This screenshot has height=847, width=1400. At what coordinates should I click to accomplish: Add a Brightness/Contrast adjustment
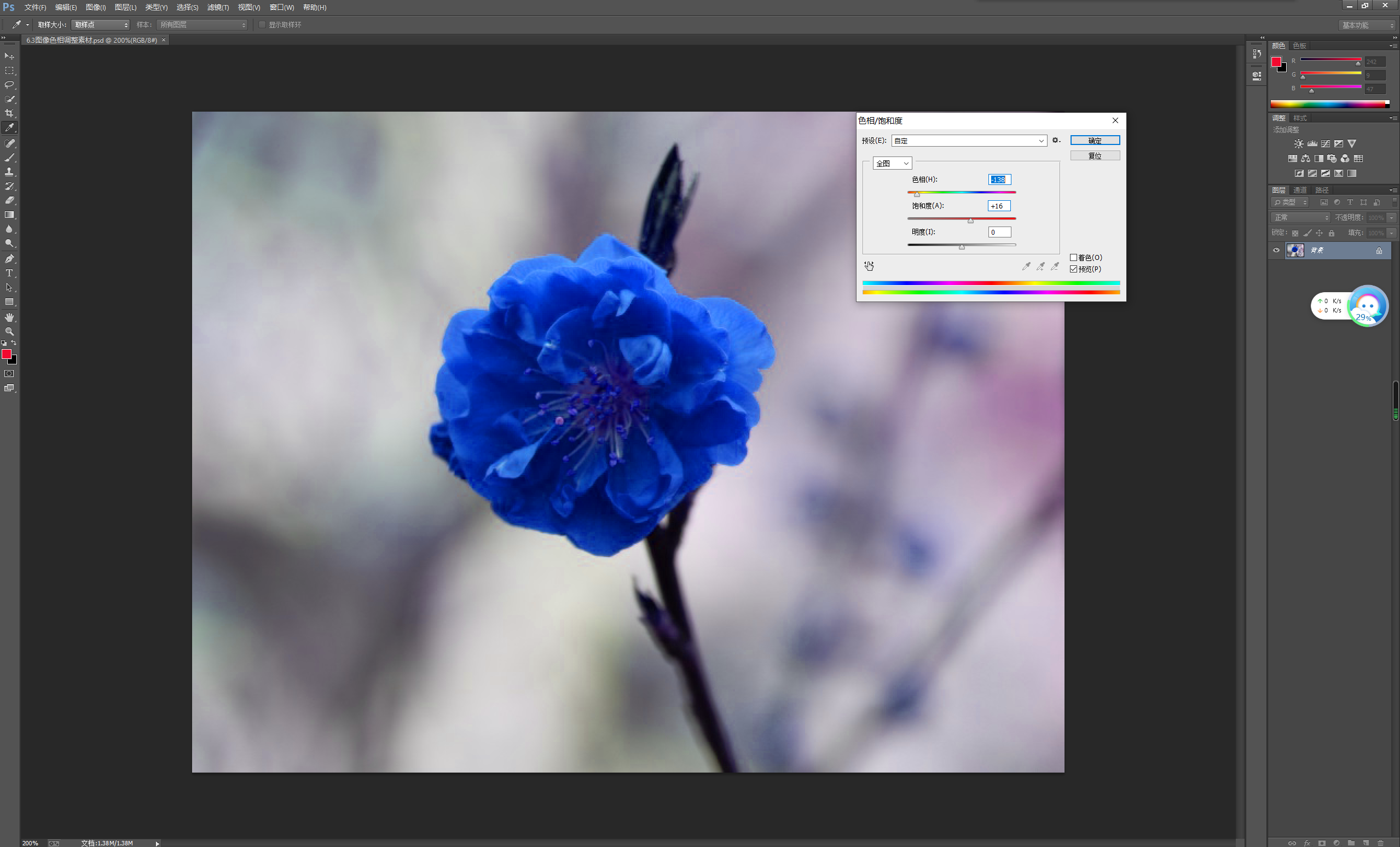pos(1299,144)
